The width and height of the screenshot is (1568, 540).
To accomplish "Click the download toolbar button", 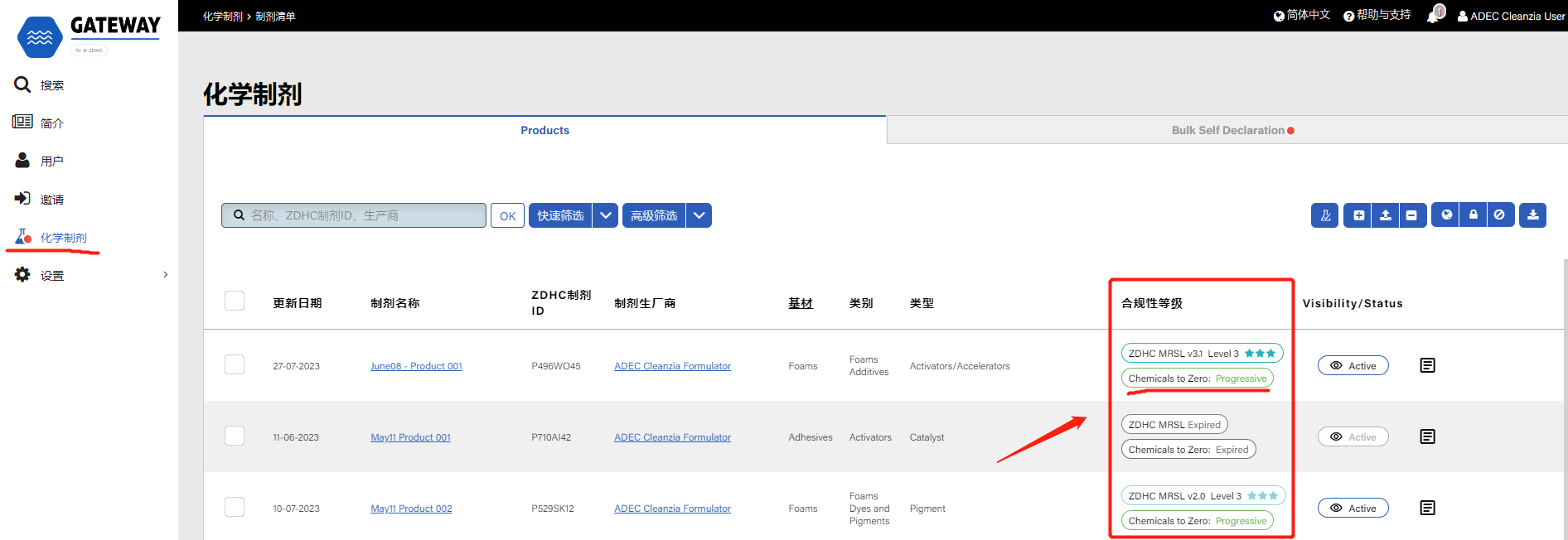I will click(1532, 215).
